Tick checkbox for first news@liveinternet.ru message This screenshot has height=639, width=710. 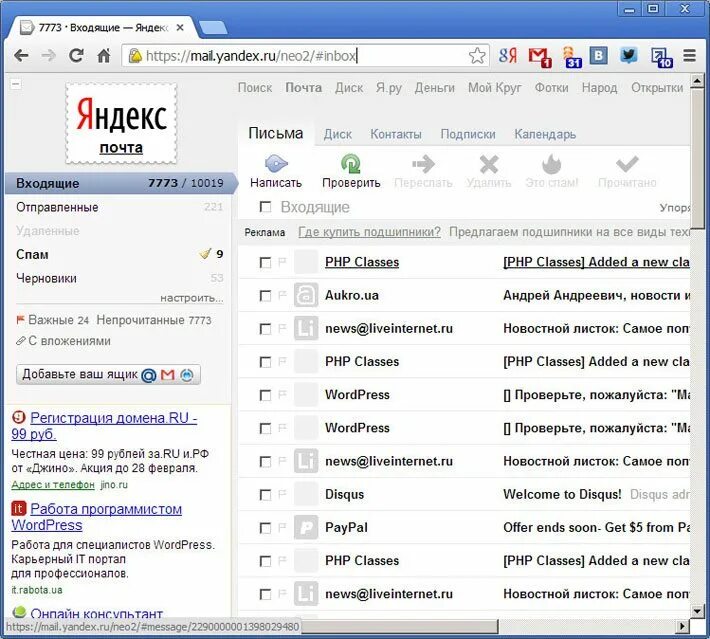[265, 329]
